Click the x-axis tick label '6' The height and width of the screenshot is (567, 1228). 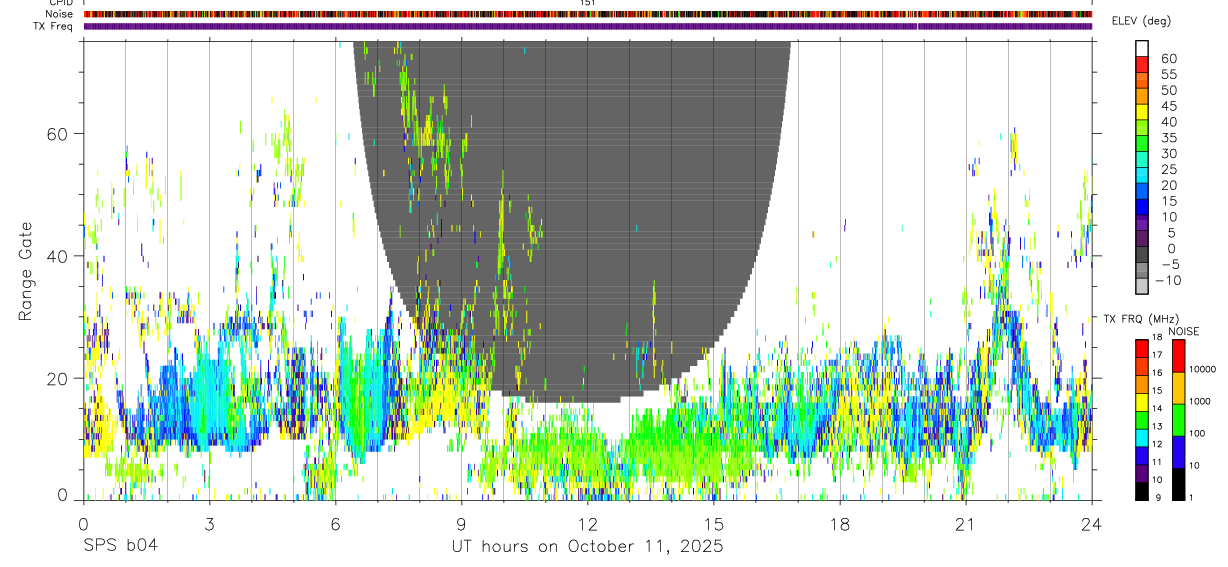[335, 523]
